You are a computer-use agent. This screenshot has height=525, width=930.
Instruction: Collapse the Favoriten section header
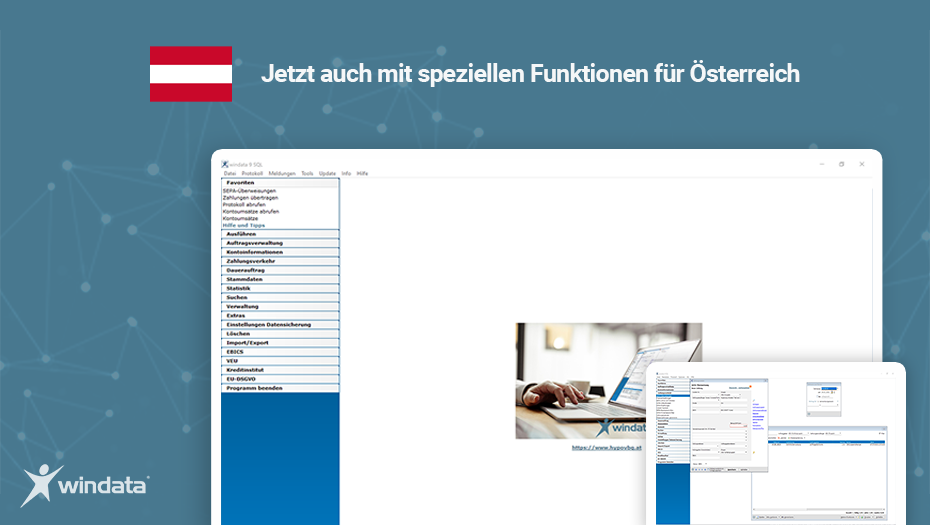(280, 183)
